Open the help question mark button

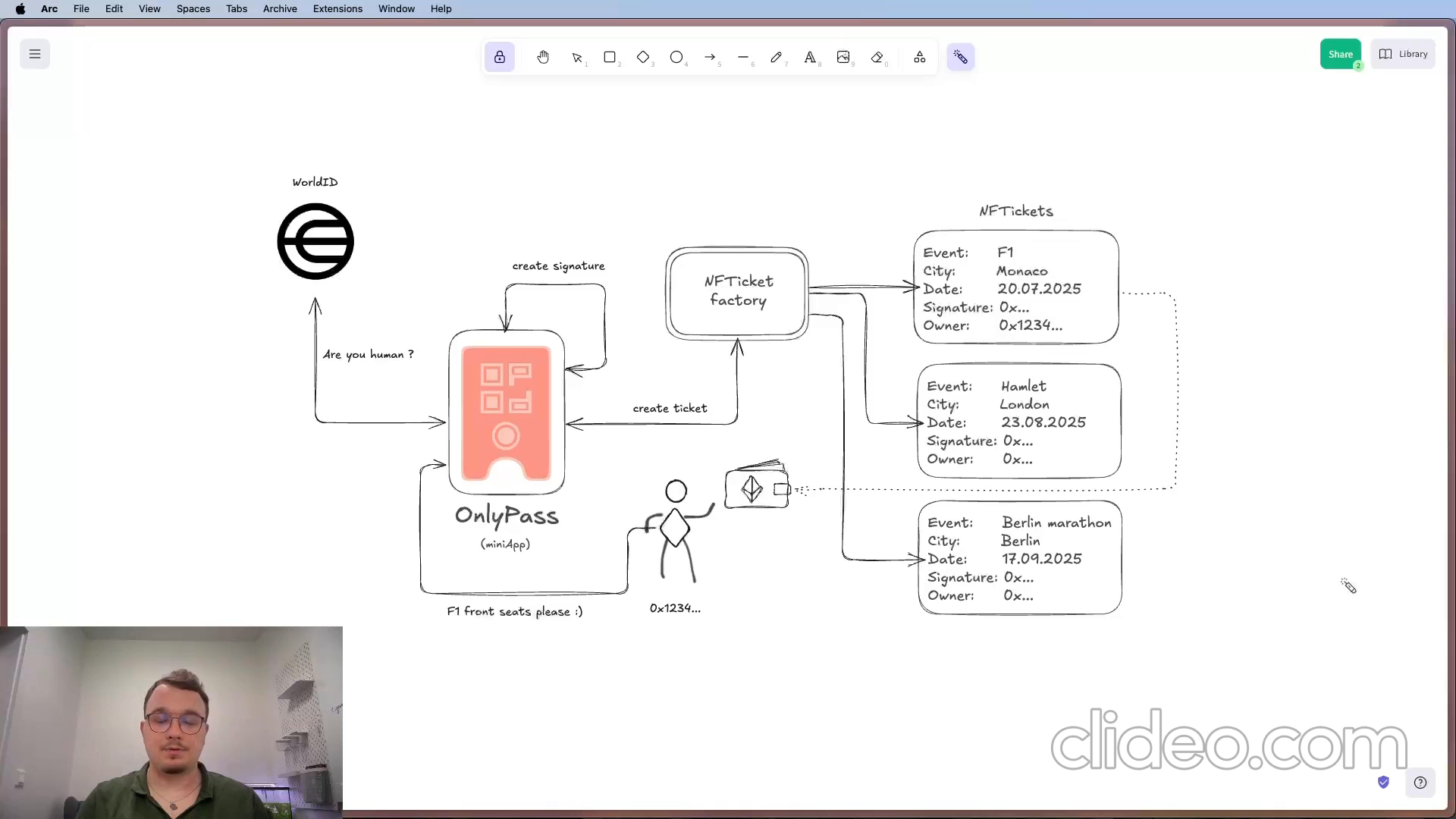[1420, 783]
